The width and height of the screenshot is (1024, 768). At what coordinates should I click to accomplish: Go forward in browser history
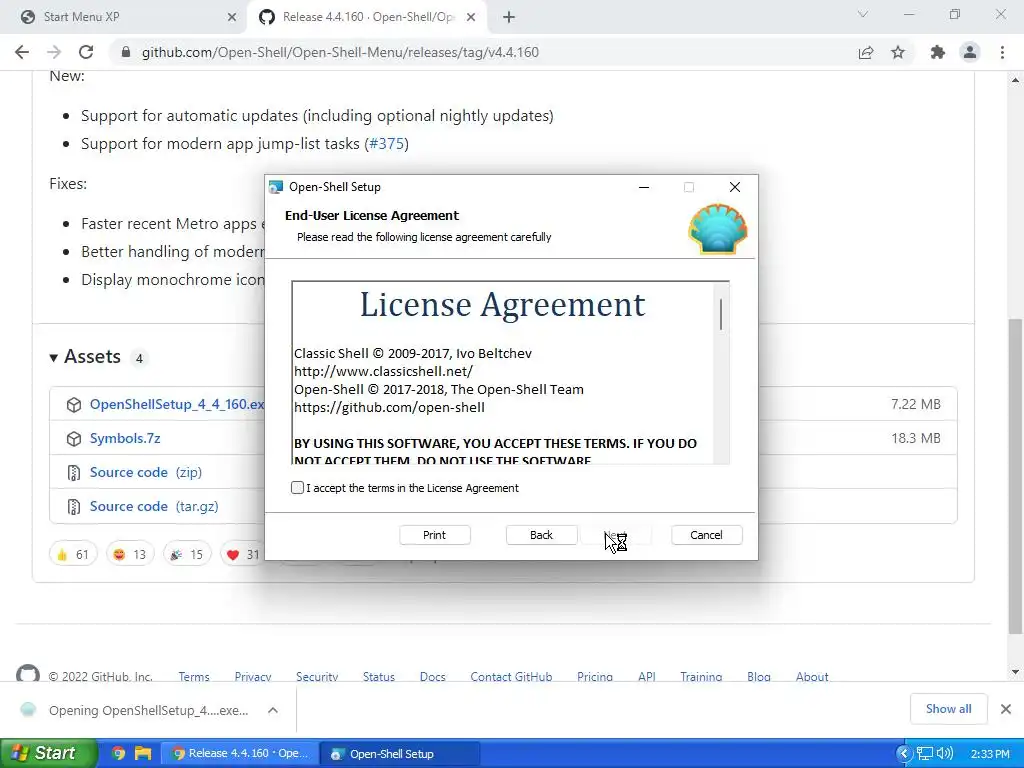[54, 52]
